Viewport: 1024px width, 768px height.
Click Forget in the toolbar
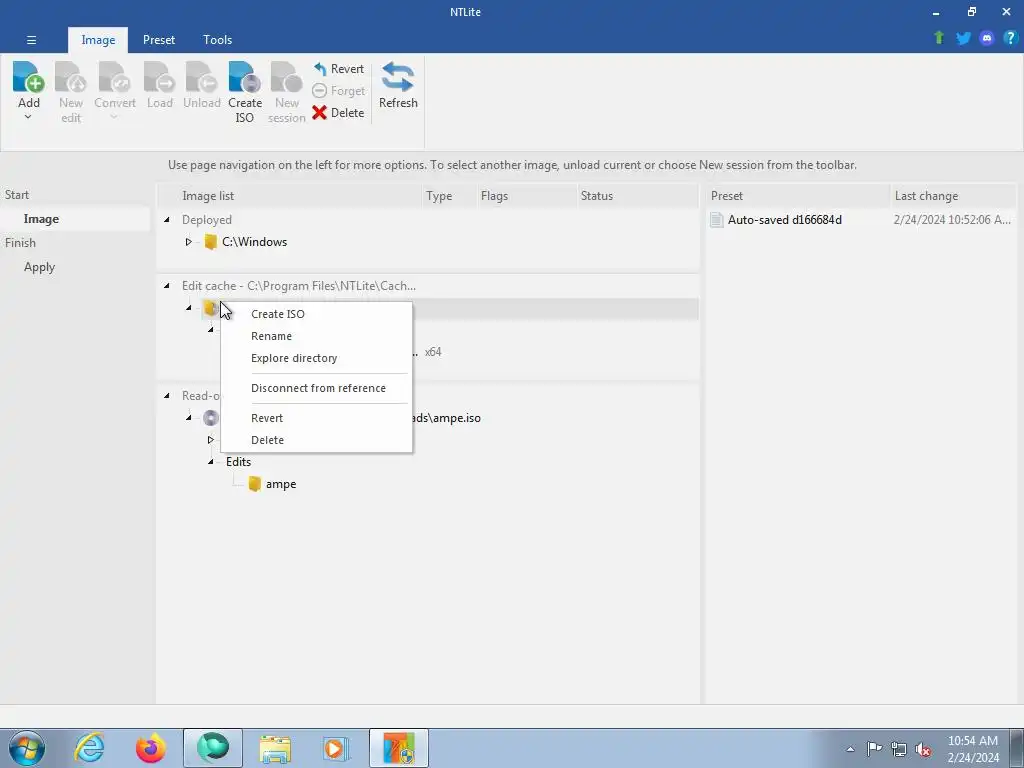(338, 91)
